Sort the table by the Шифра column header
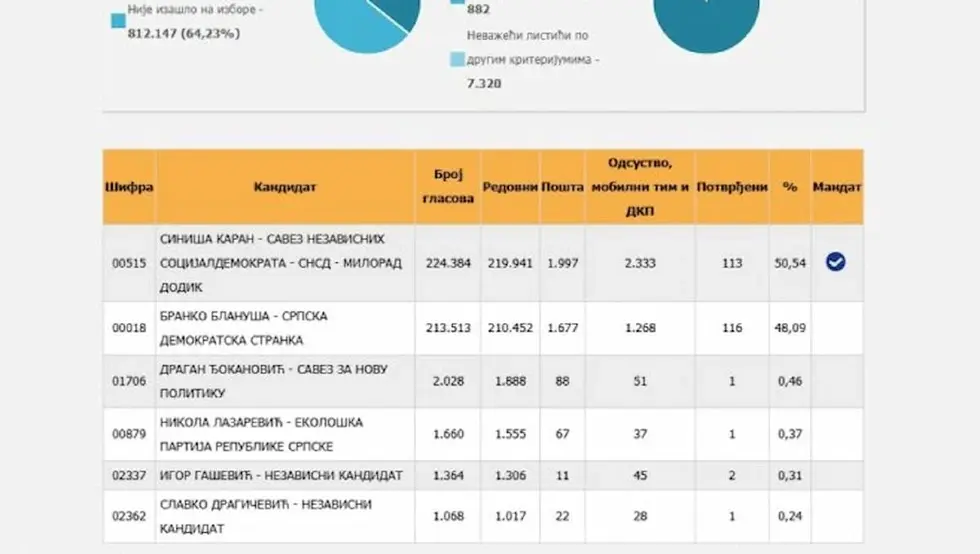 (129, 187)
